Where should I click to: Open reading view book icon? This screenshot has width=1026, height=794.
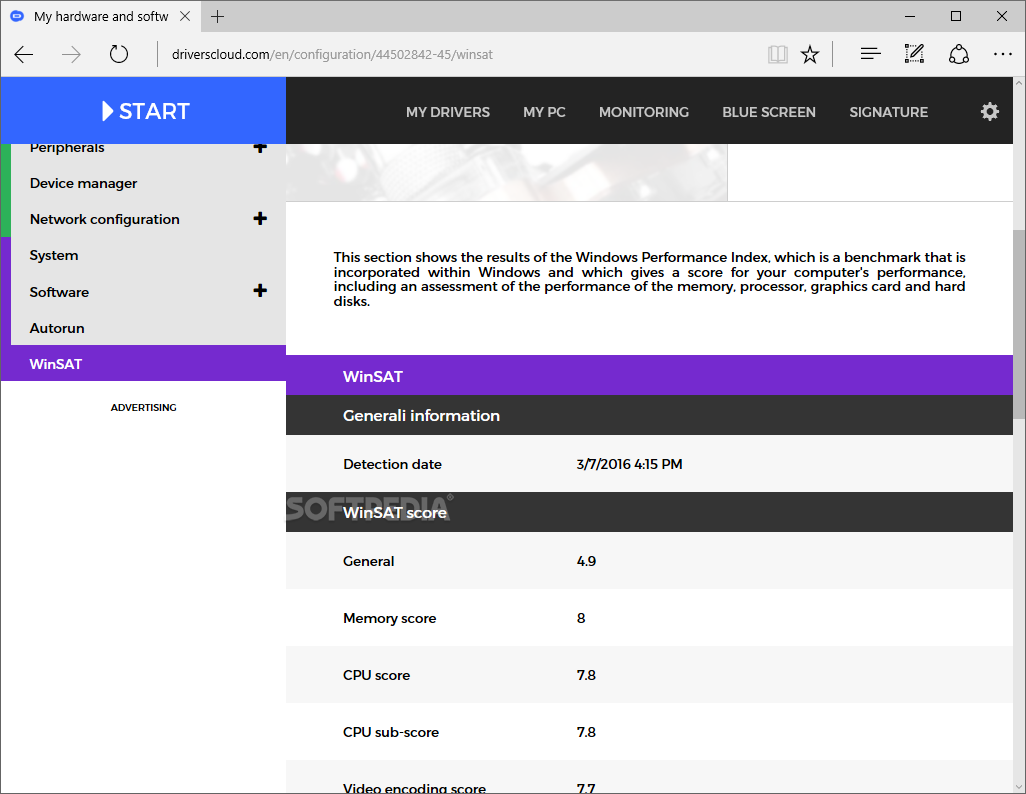777,54
